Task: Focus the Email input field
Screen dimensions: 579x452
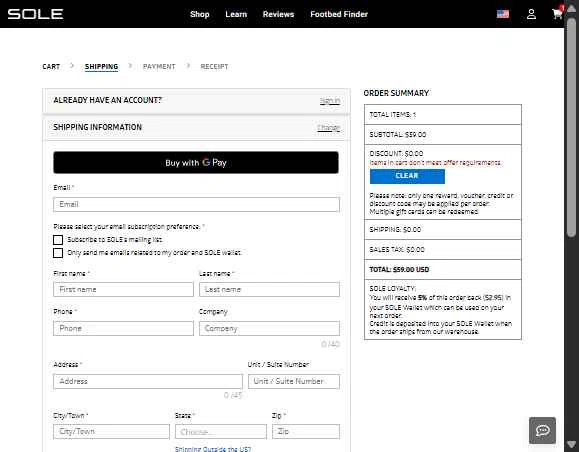Action: tap(196, 204)
